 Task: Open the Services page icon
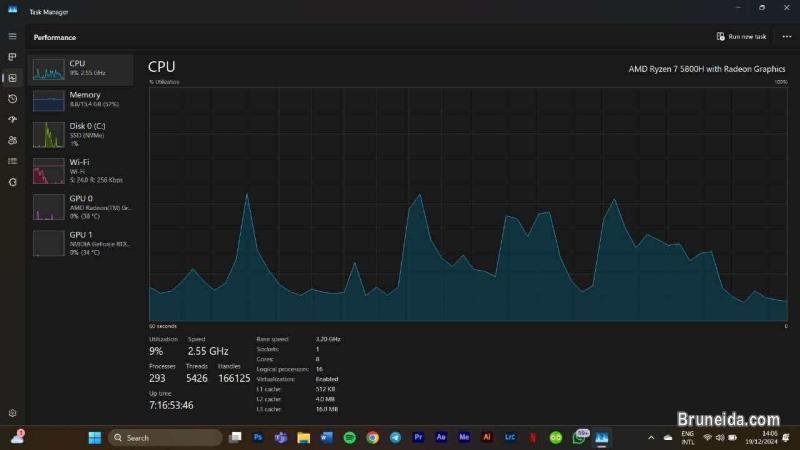[x=13, y=182]
